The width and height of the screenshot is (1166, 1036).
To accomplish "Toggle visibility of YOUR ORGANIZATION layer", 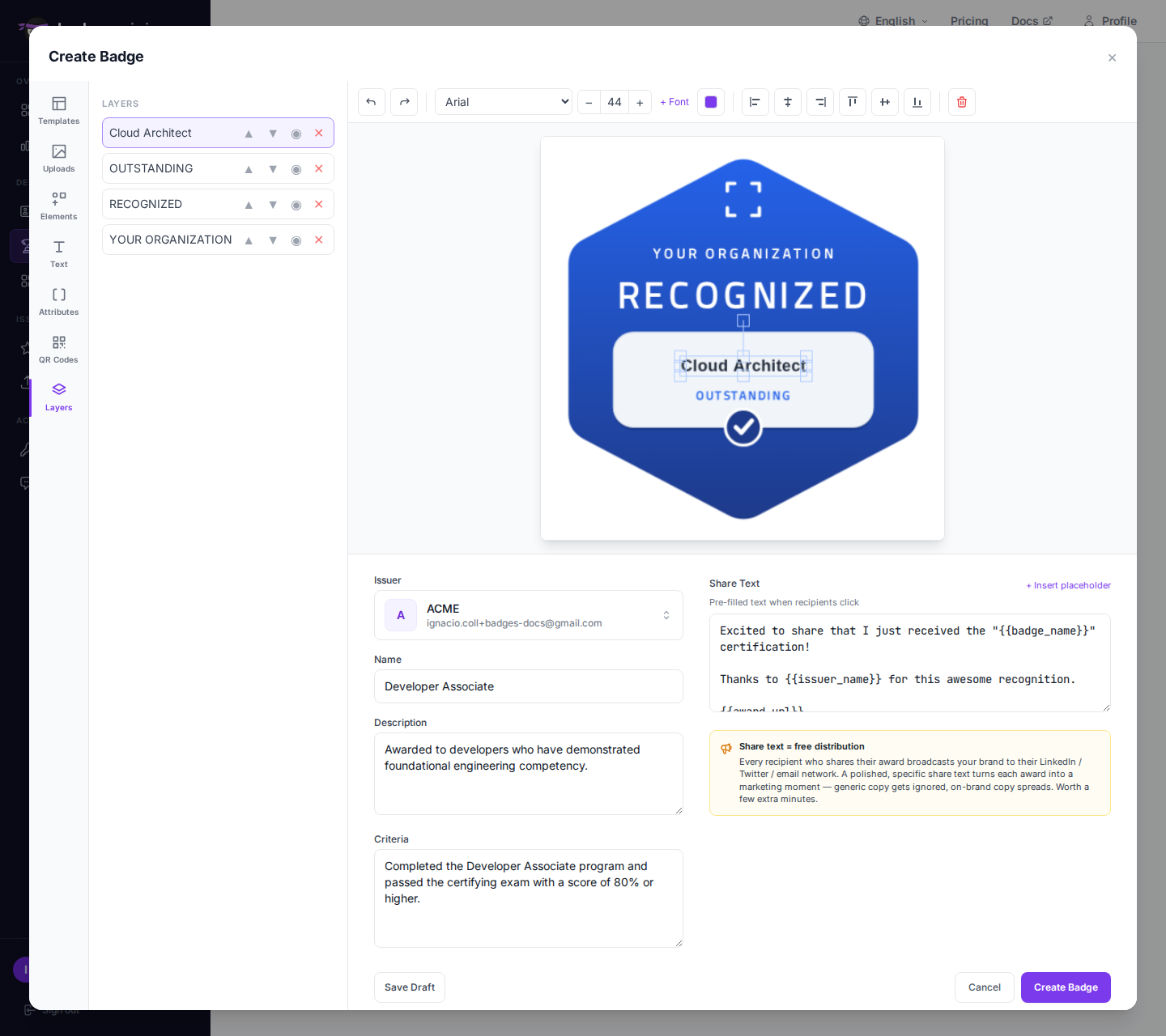I will tap(296, 240).
